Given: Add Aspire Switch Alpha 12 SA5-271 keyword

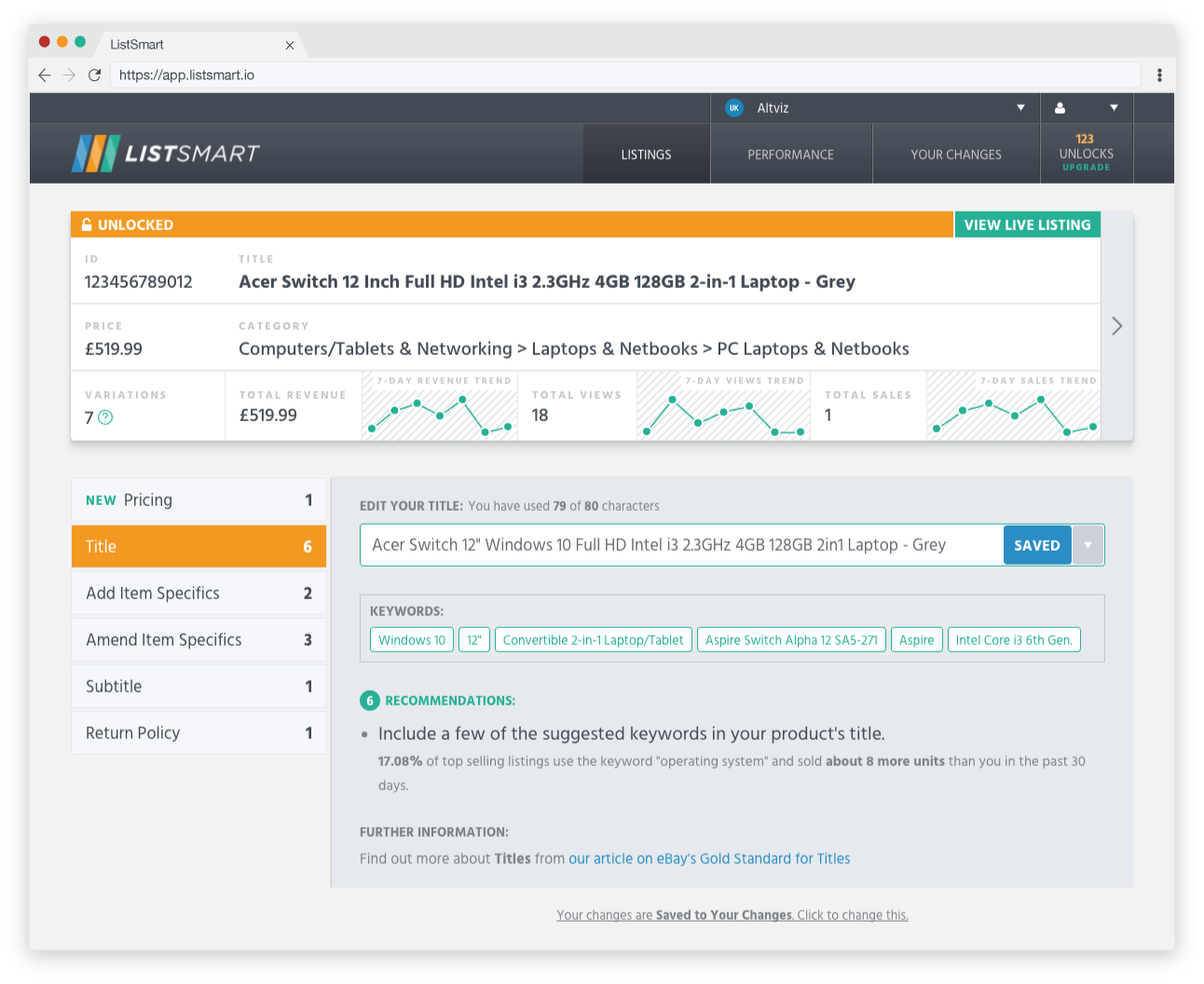Looking at the screenshot, I should pyautogui.click(x=791, y=640).
